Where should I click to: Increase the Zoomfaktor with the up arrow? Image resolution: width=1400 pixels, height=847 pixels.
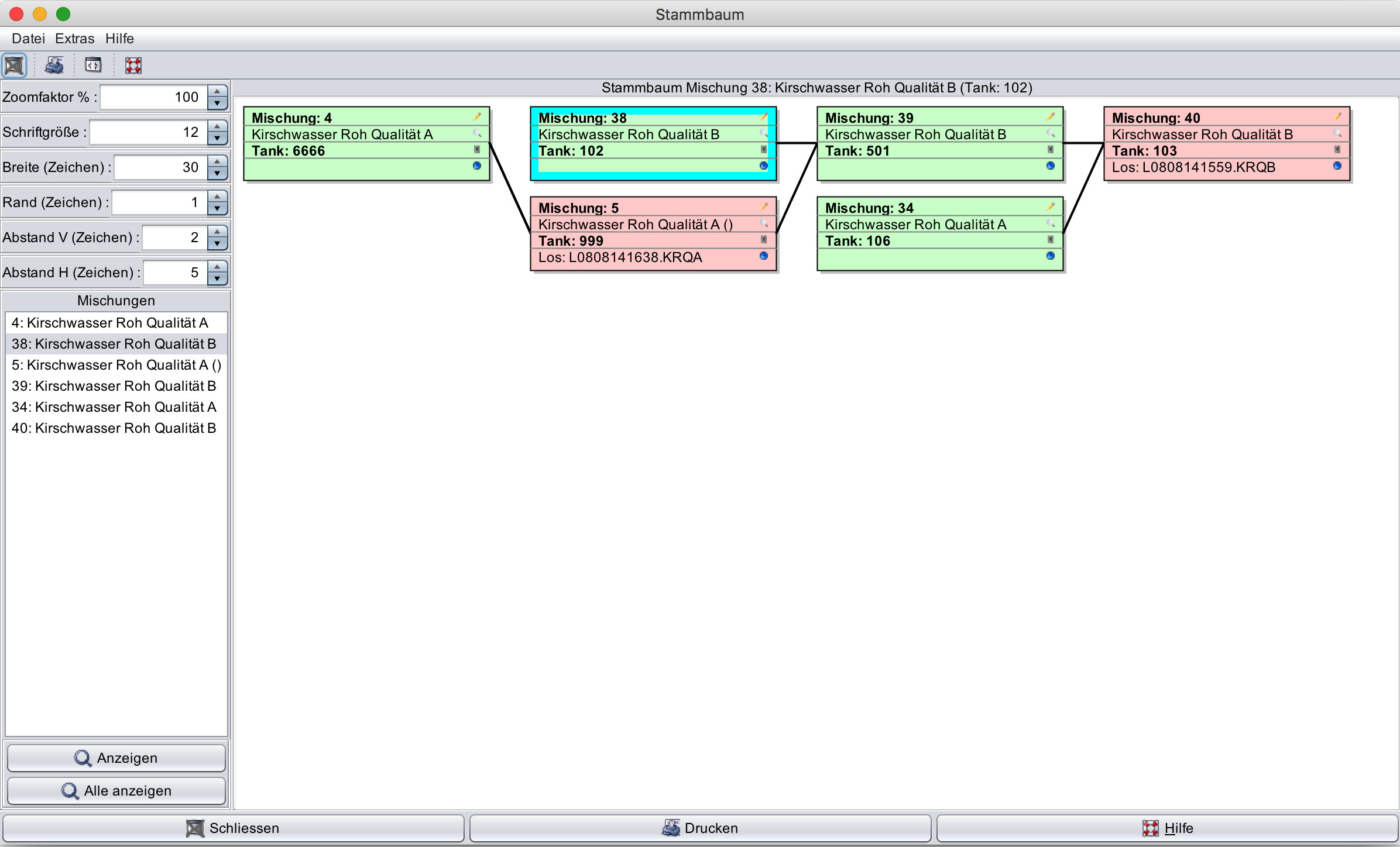click(217, 91)
